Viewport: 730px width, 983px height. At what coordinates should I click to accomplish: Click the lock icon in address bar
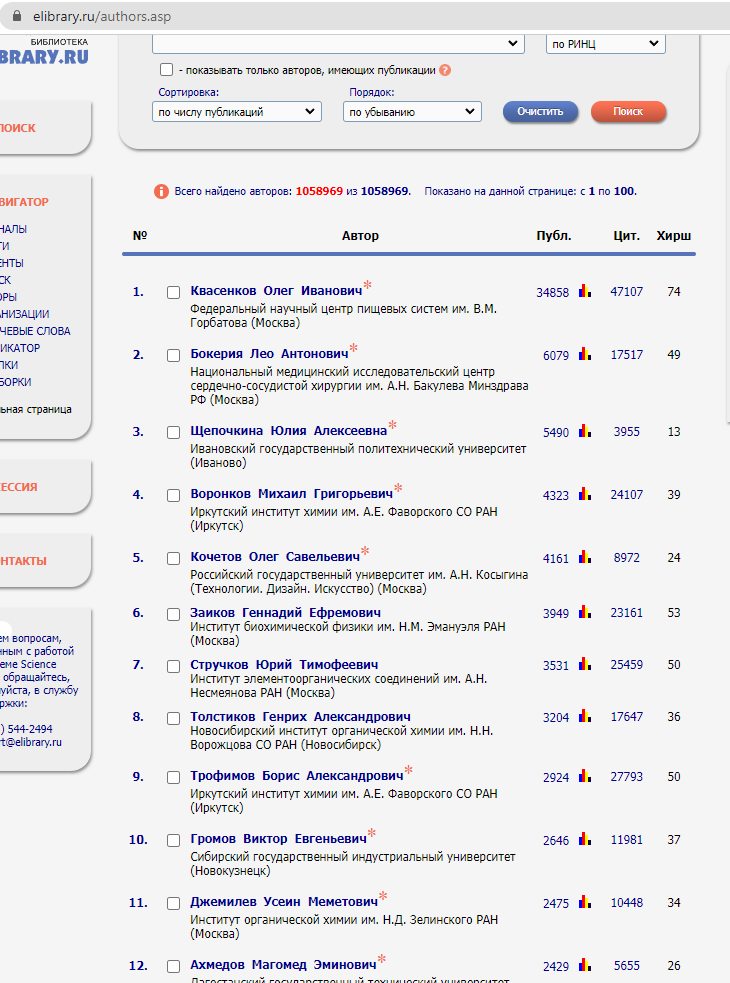(x=17, y=16)
